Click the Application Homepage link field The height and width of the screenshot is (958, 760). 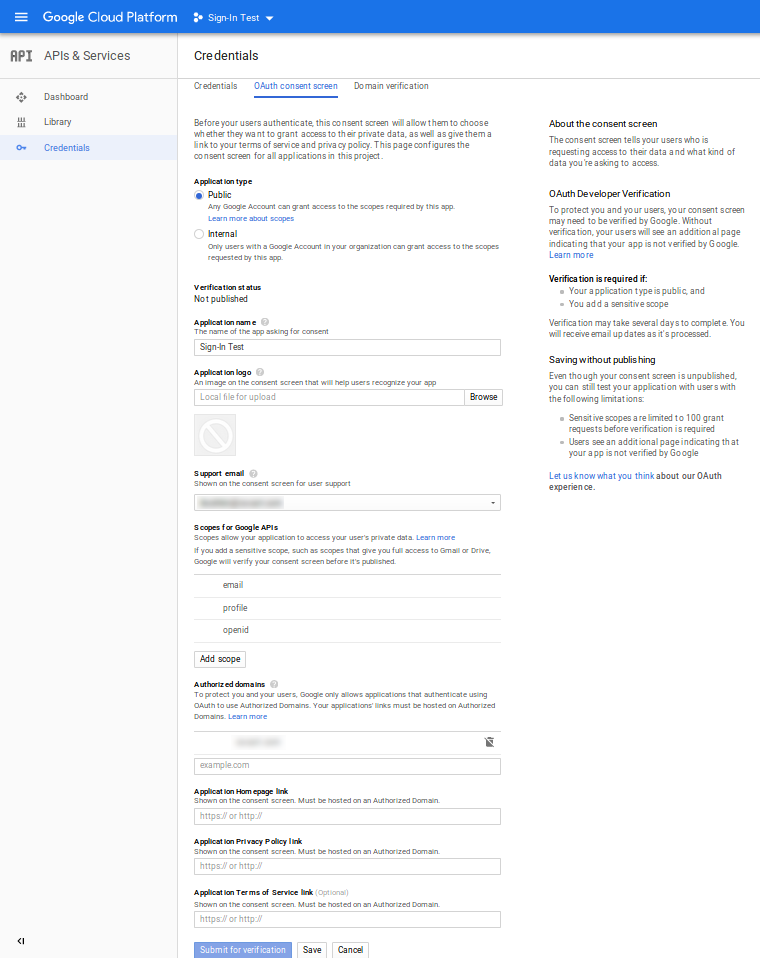347,816
